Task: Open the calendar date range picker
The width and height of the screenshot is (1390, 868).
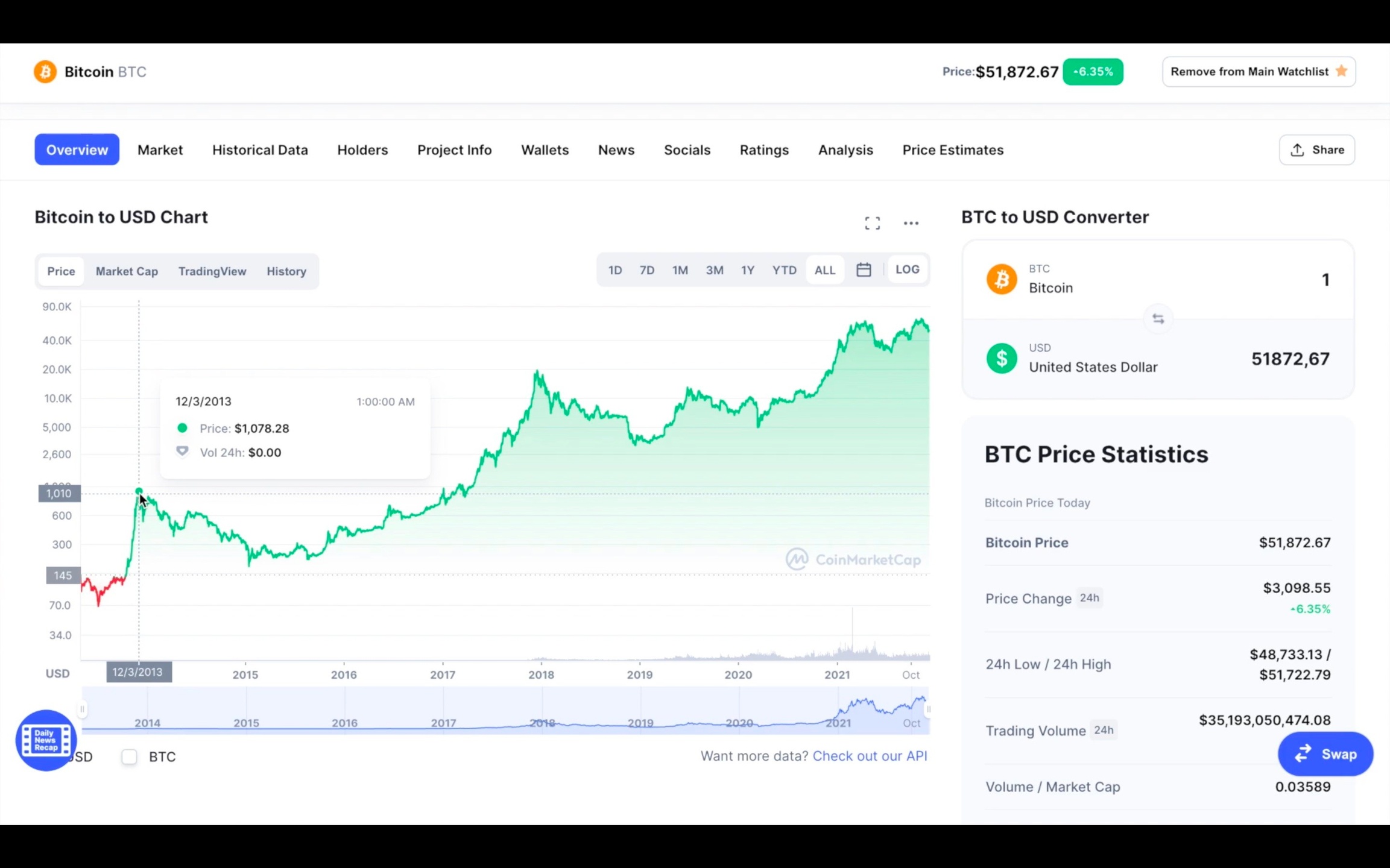Action: (864, 270)
